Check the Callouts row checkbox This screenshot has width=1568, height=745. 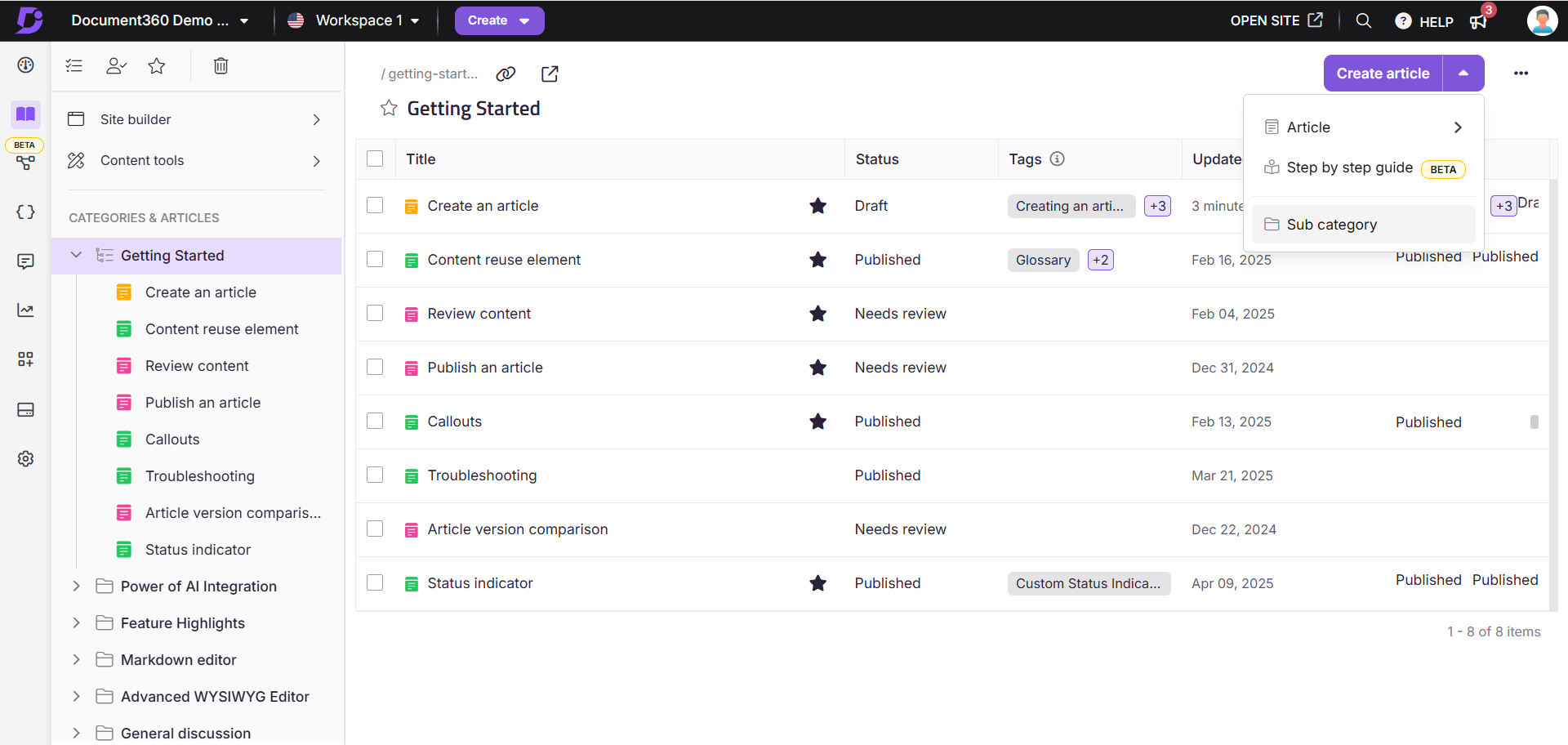pyautogui.click(x=375, y=421)
